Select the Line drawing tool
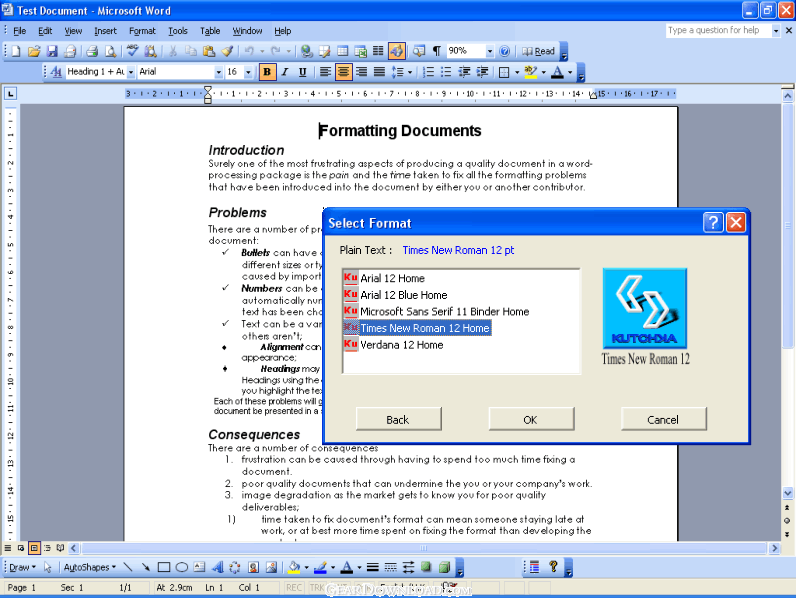The image size is (796, 598). (128, 567)
